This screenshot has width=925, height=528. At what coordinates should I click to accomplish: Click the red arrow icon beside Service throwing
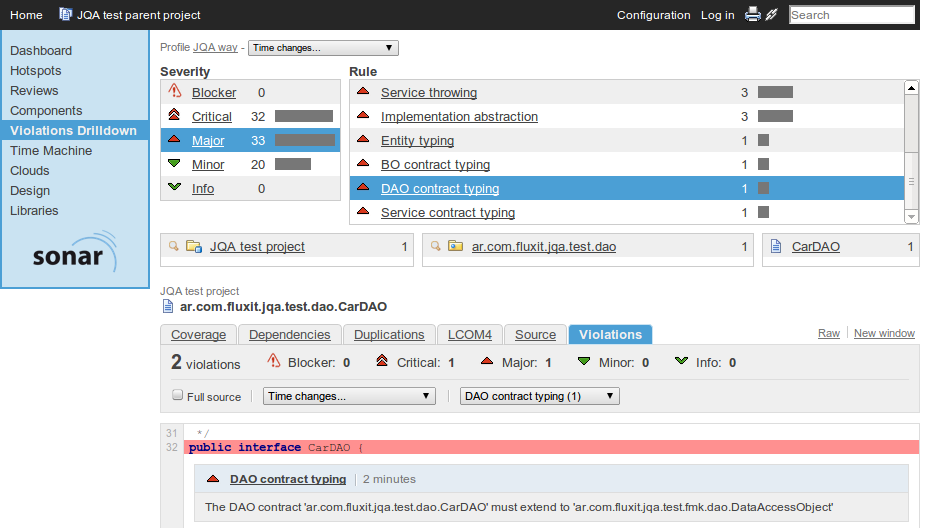363,91
